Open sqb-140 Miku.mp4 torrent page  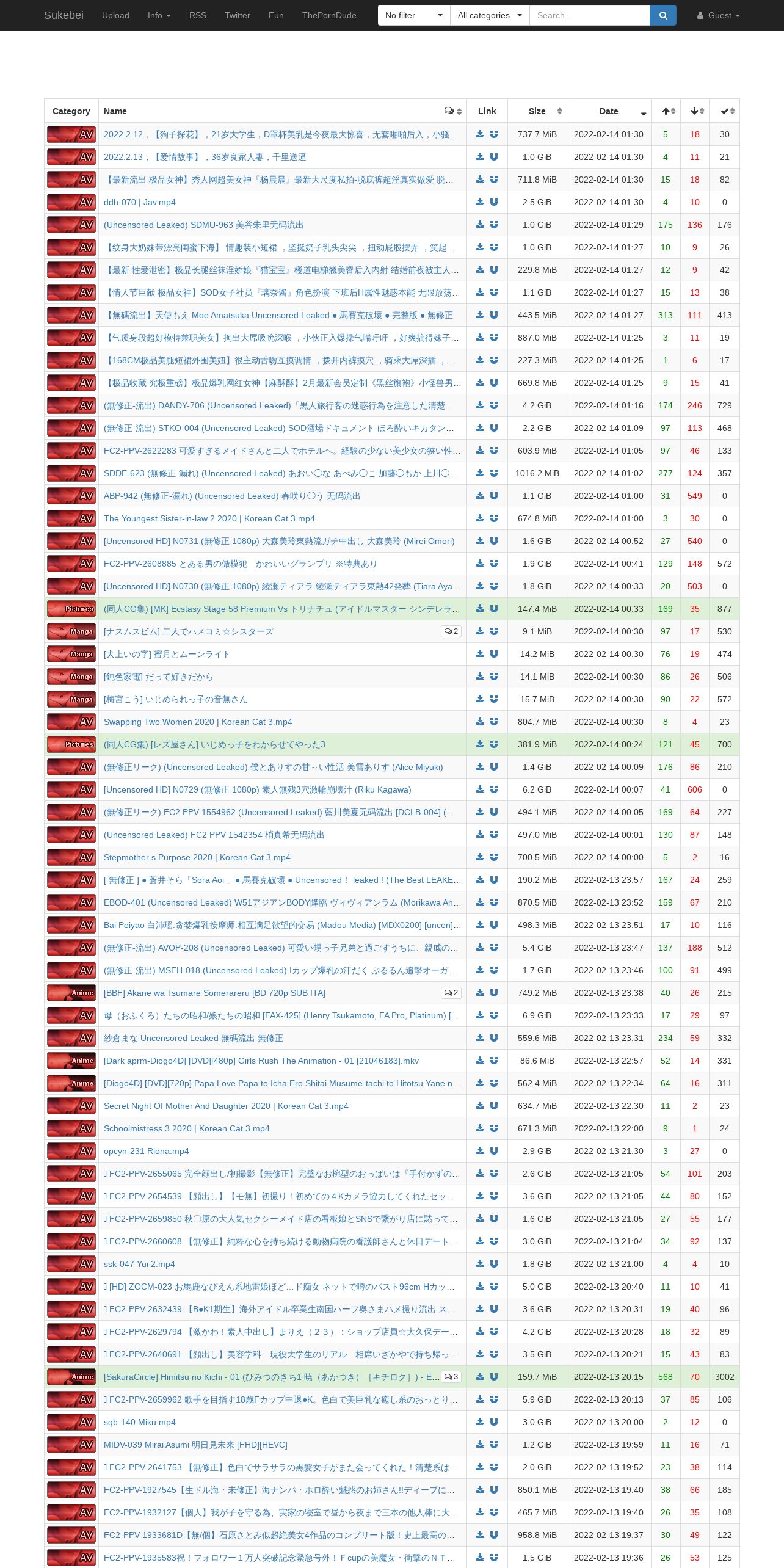coord(140,1422)
